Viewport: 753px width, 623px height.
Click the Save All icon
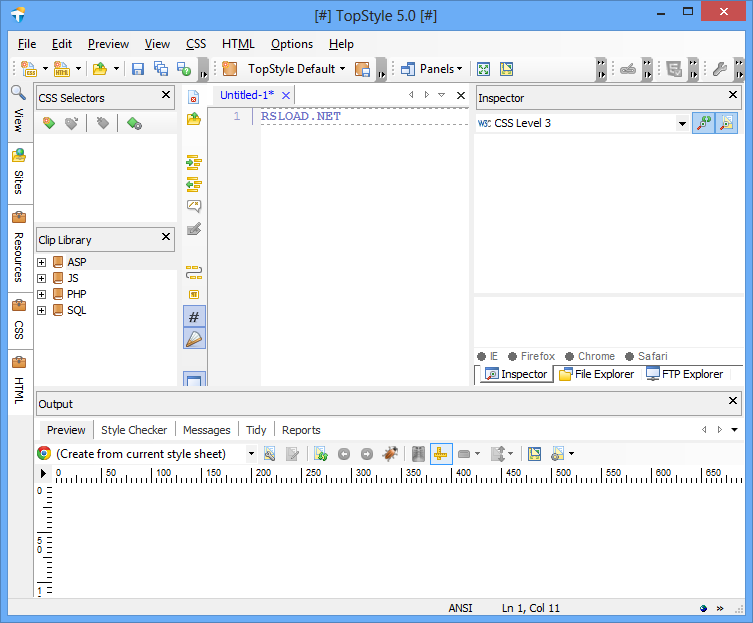(x=161, y=69)
